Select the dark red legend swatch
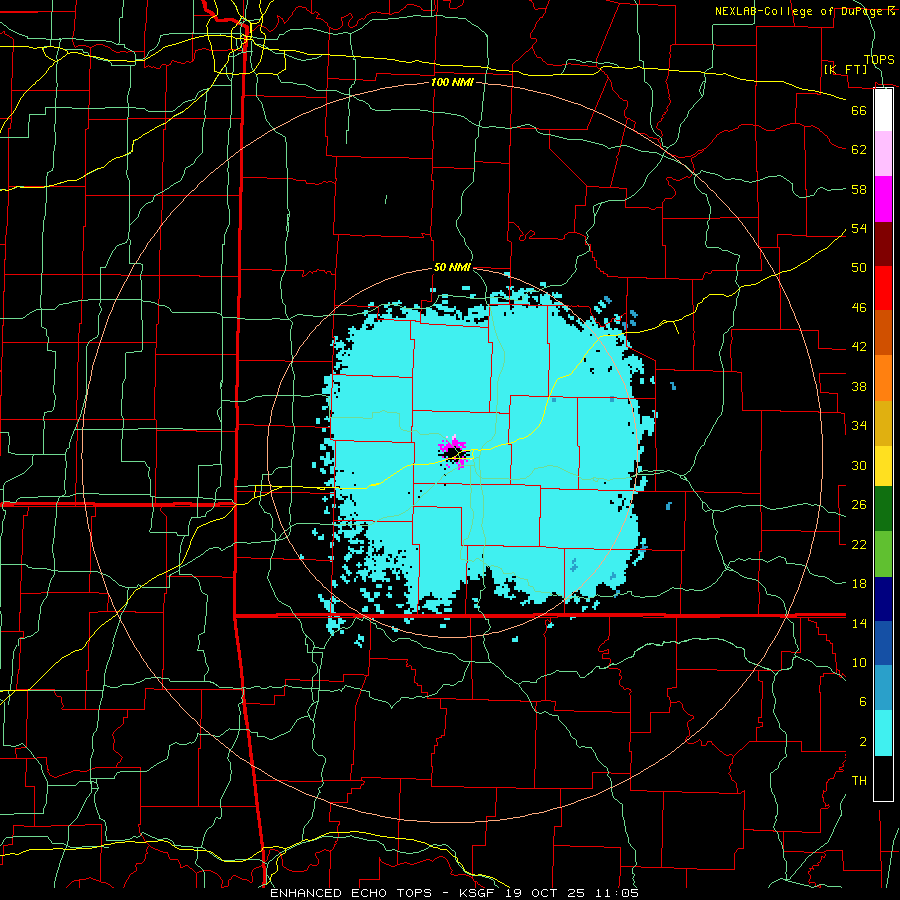This screenshot has width=900, height=900. (883, 244)
